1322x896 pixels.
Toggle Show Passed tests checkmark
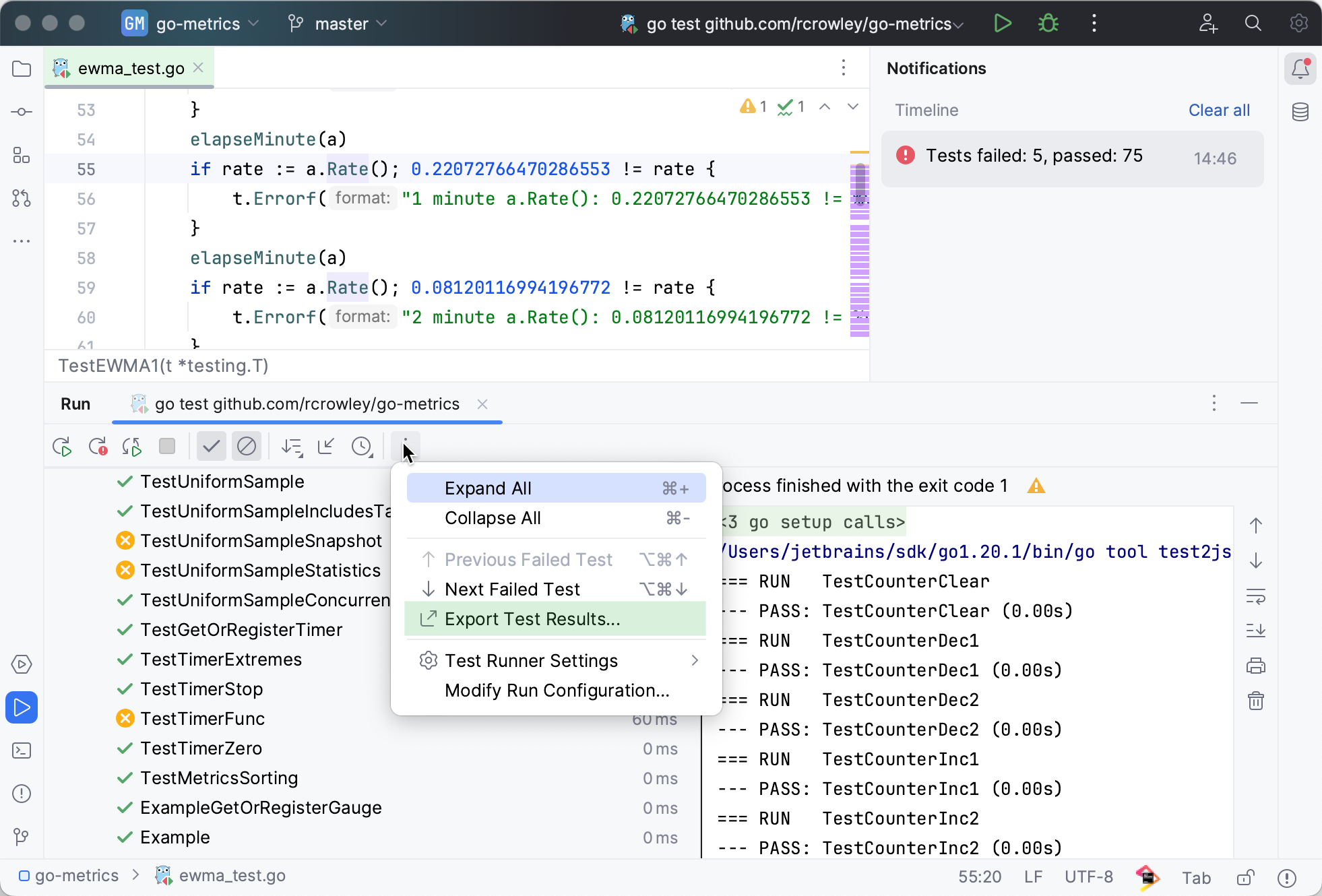pos(211,447)
